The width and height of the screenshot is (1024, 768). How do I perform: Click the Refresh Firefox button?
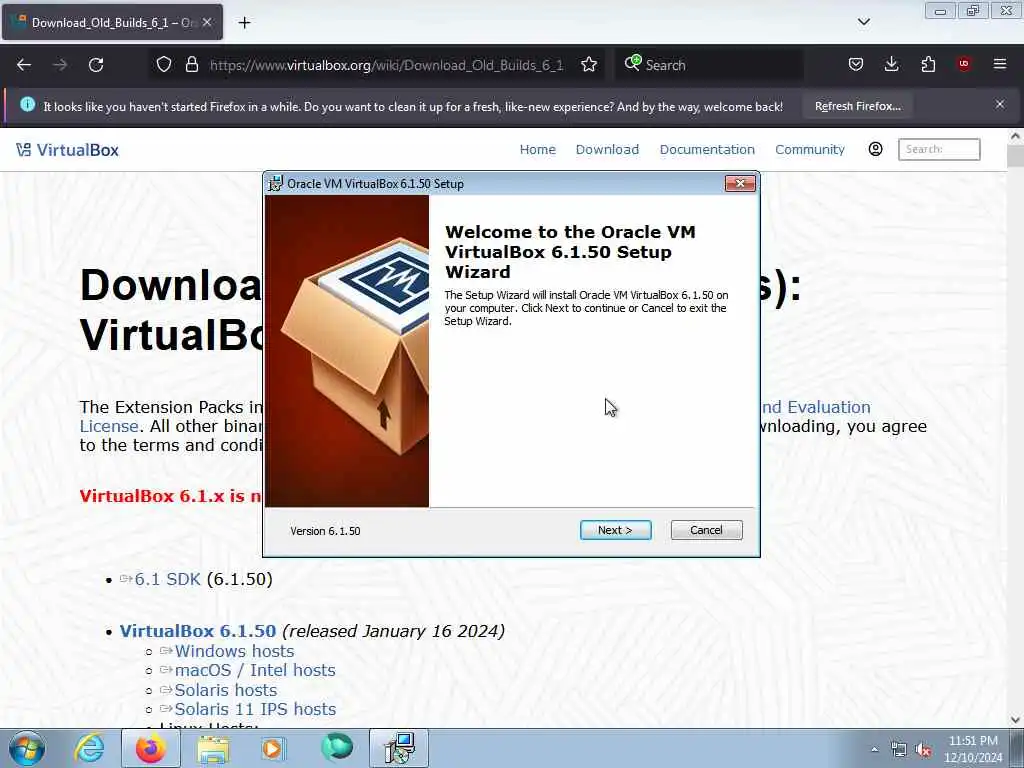857,106
